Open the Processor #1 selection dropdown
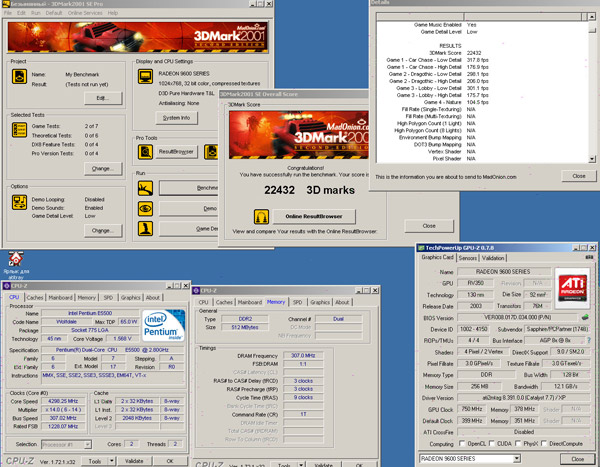Screen dimensions: 600x467 (88, 444)
